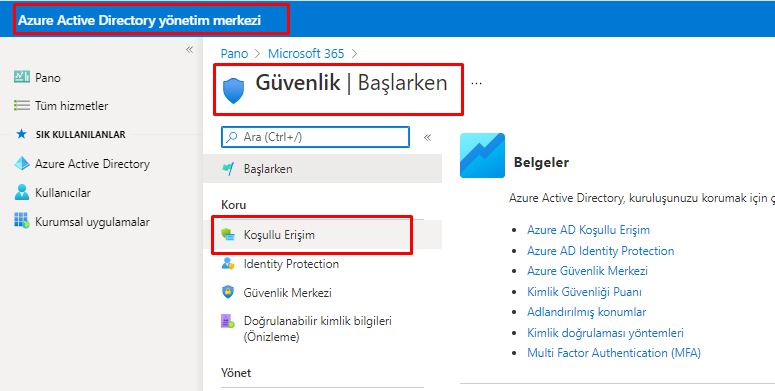
Task: Click the Doğrulanabilir kimlik bilgileri icon
Action: point(228,321)
